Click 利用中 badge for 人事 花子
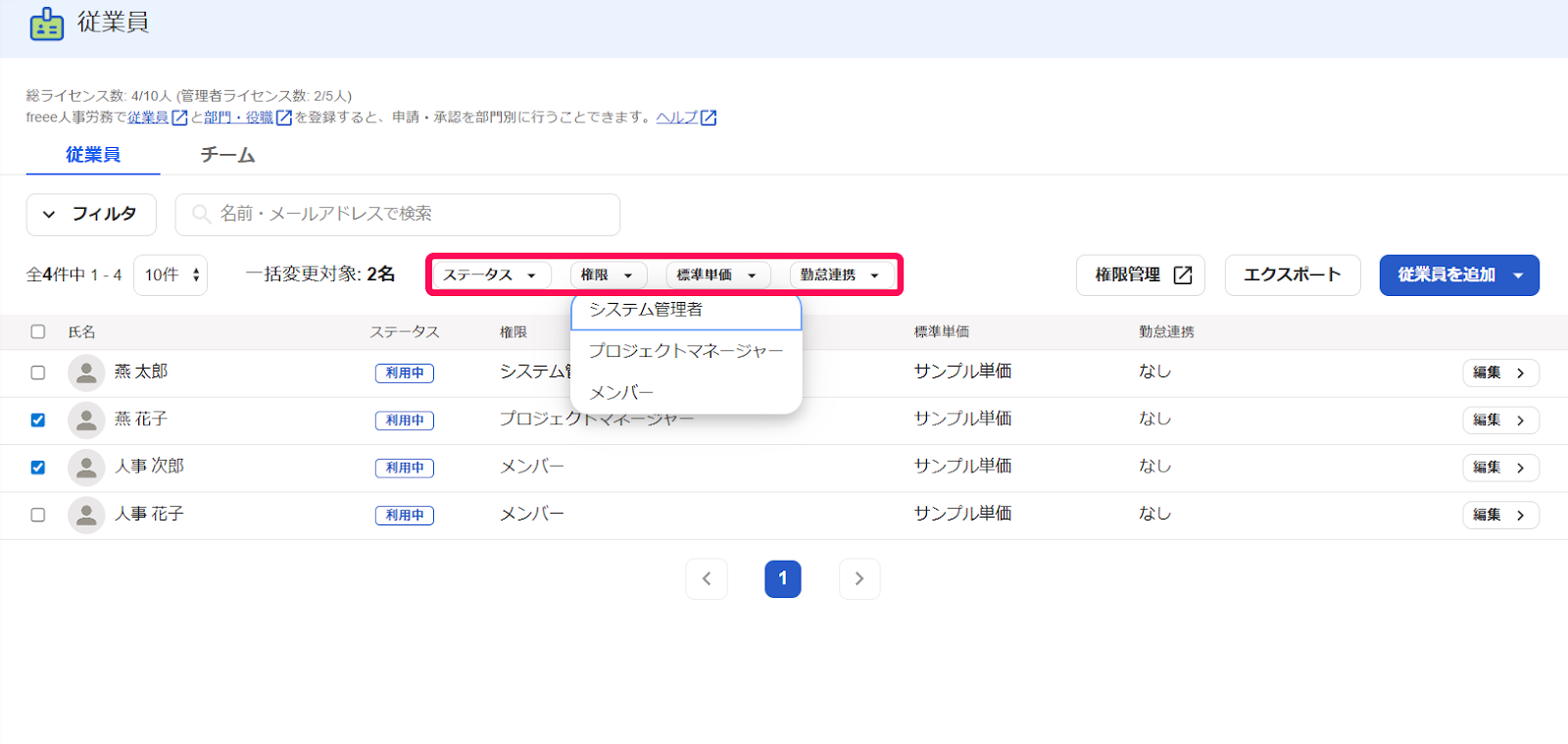Image resolution: width=1568 pixels, height=744 pixels. point(405,515)
